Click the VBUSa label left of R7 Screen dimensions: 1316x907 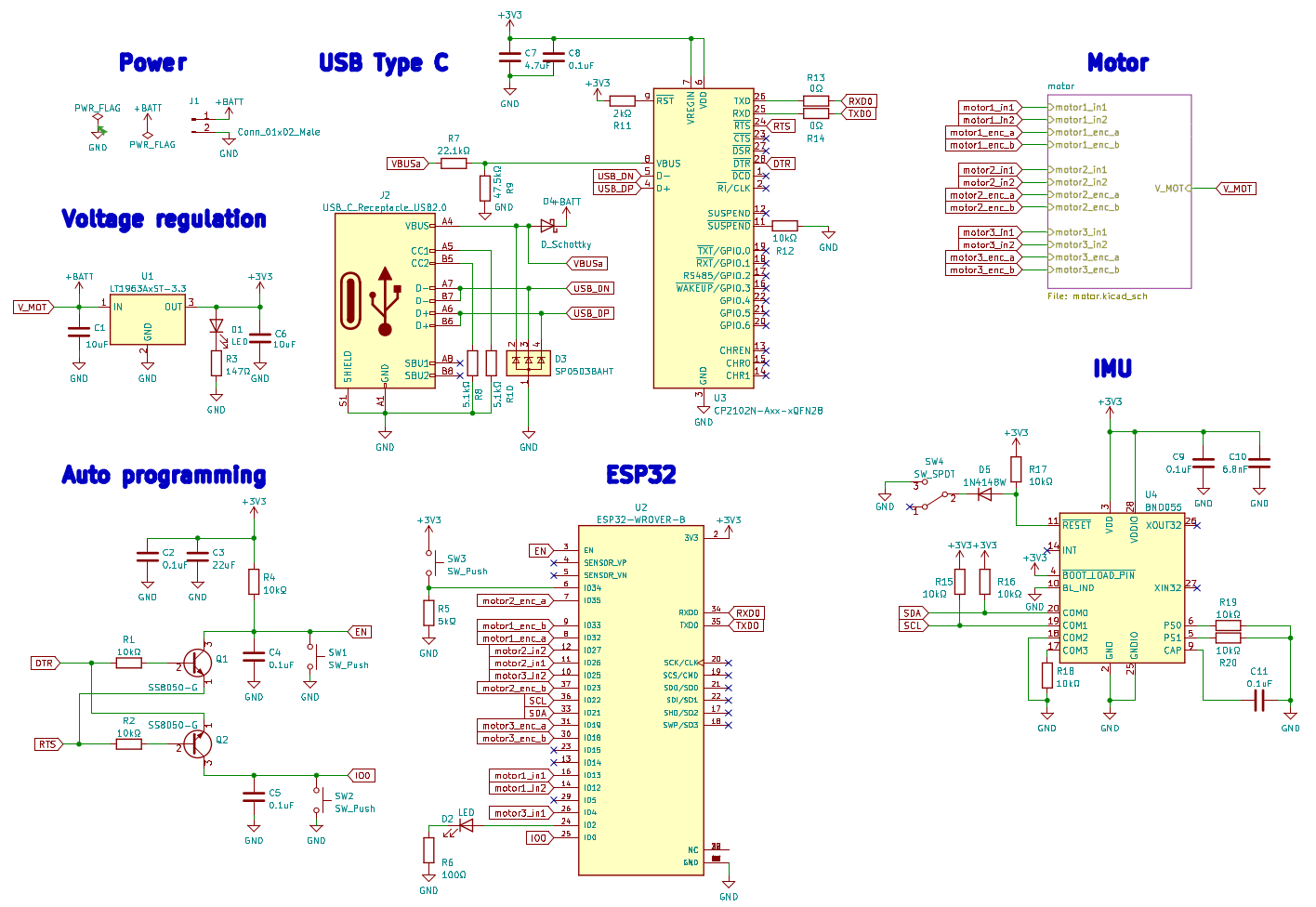tap(408, 164)
